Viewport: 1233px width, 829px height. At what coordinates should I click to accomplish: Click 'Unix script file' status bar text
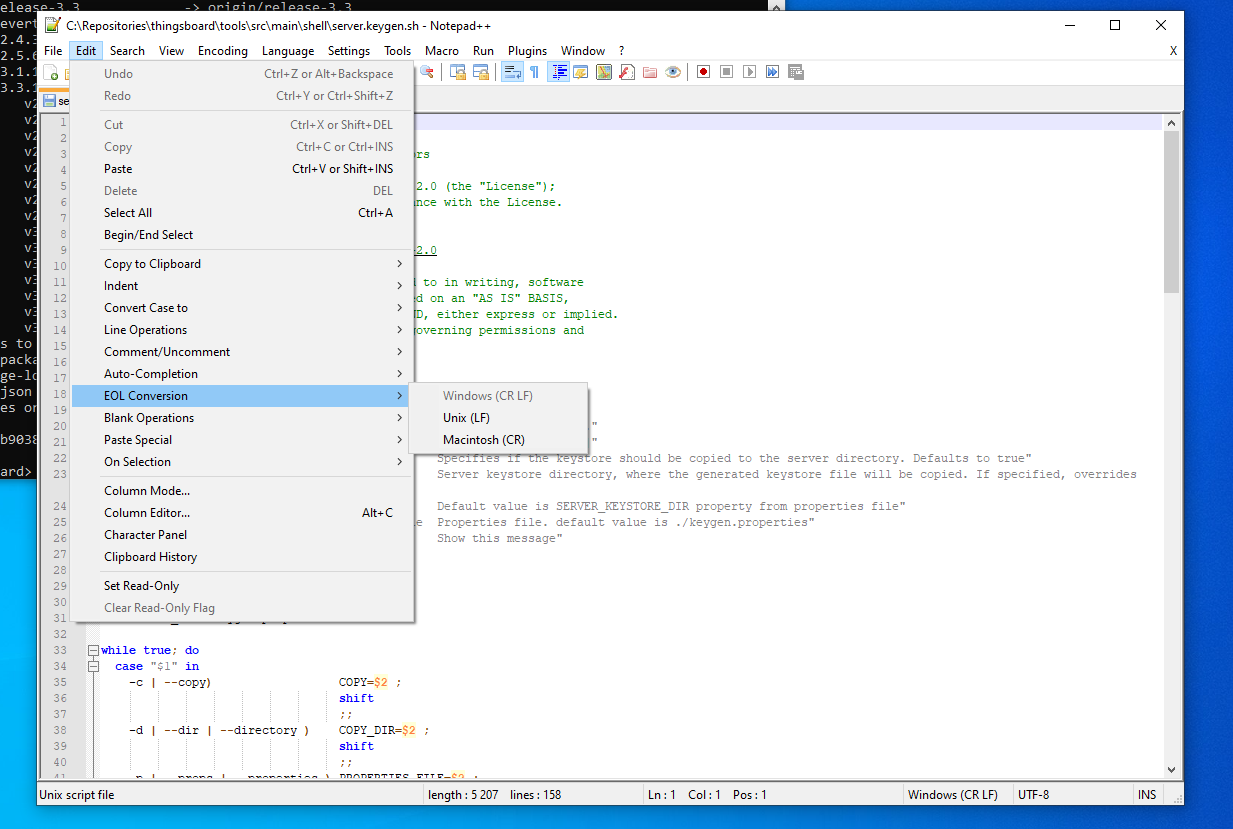click(77, 795)
